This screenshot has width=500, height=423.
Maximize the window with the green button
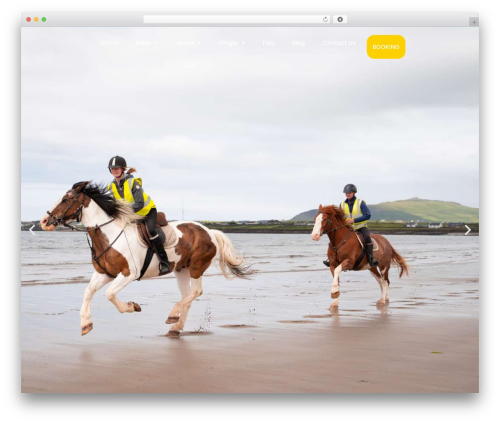pyautogui.click(x=44, y=20)
